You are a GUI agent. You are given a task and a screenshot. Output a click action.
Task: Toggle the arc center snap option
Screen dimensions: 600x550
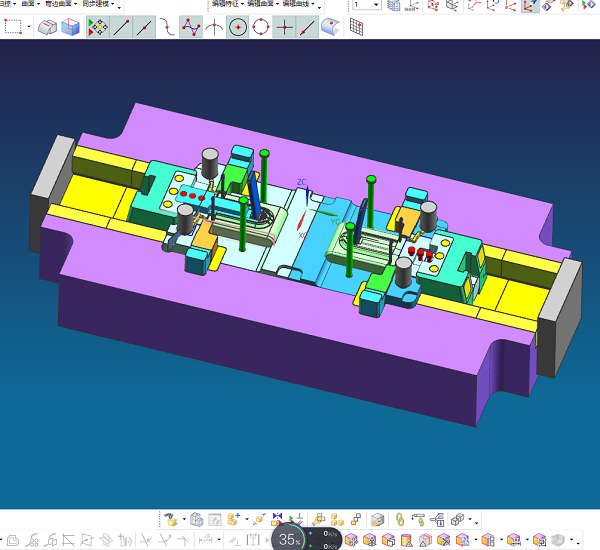(x=238, y=27)
